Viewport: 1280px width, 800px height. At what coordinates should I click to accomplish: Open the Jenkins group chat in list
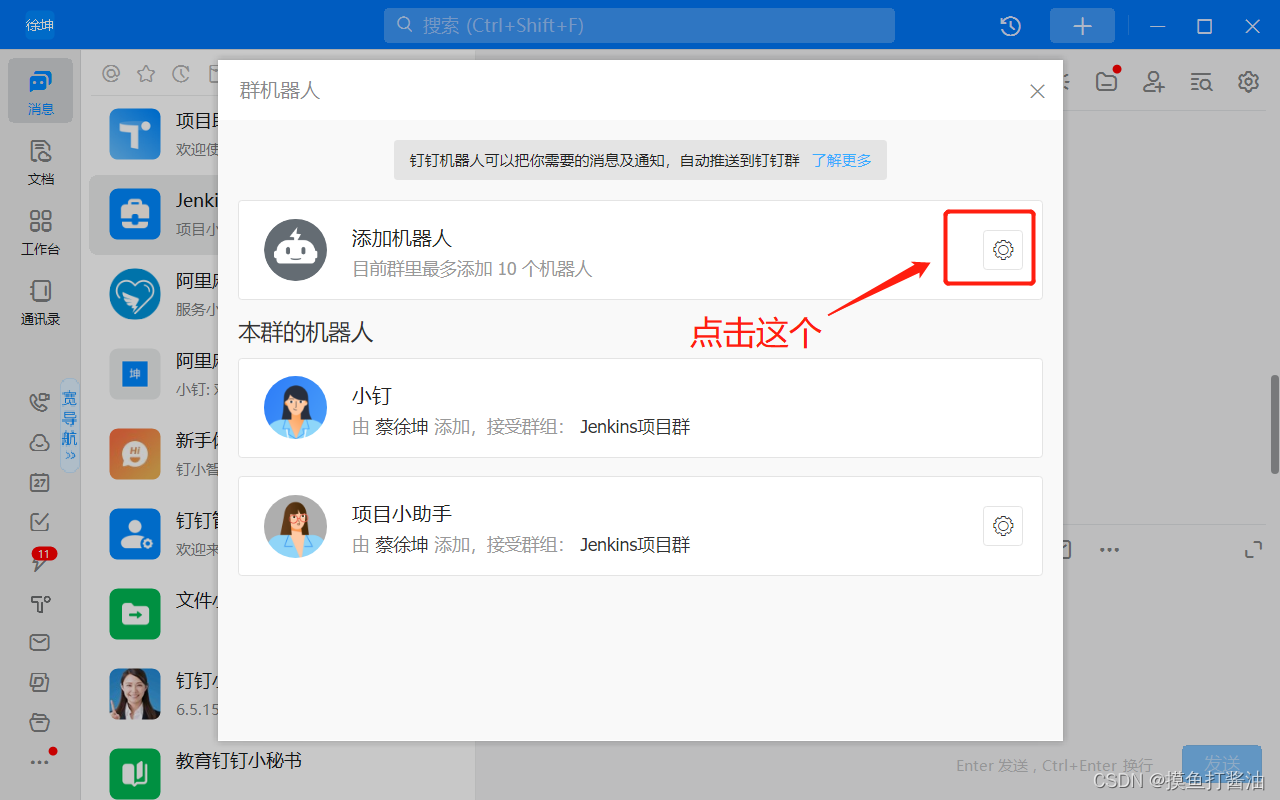pos(153,214)
